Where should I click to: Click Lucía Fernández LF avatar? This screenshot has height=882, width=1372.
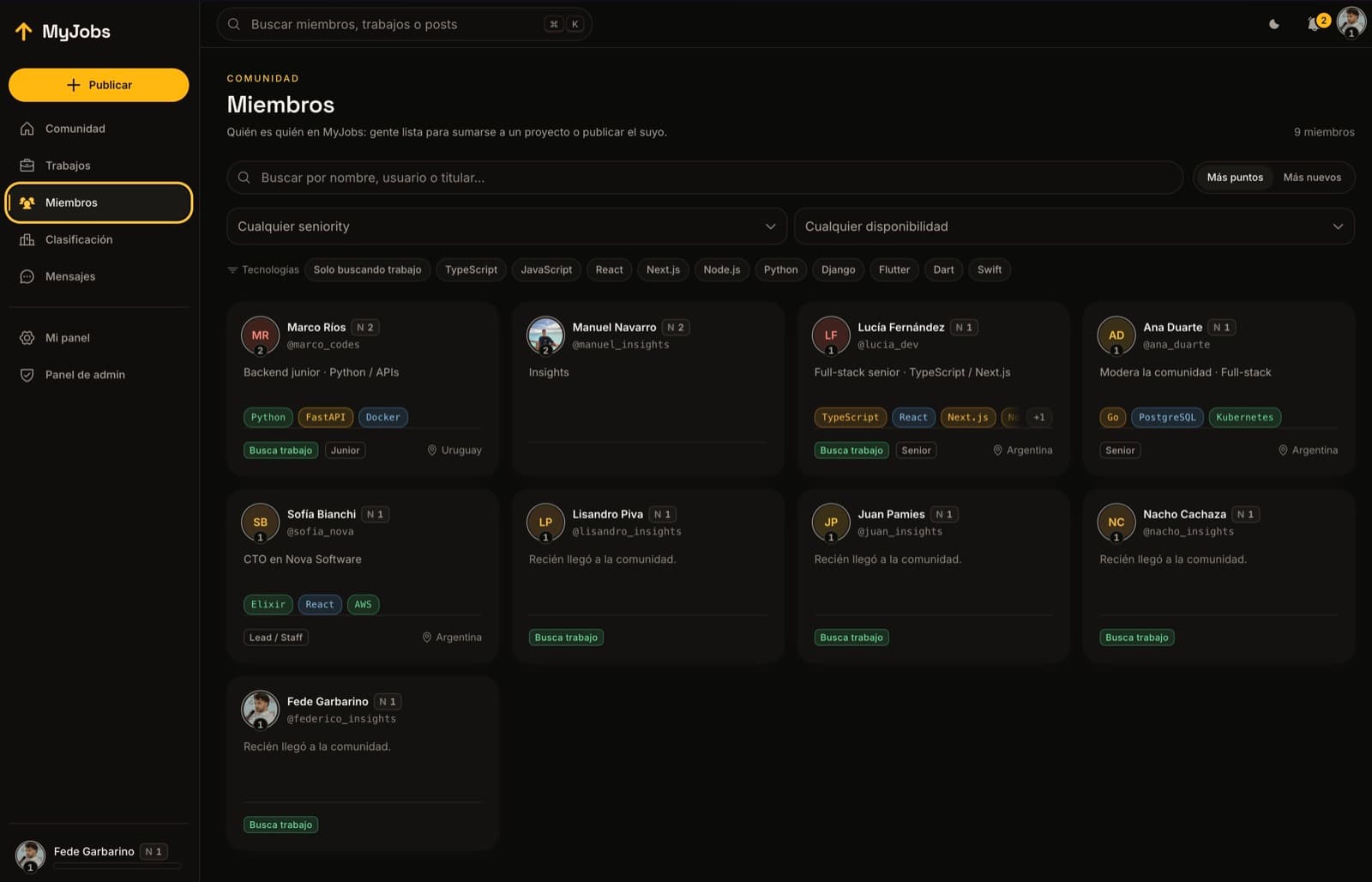(x=831, y=335)
